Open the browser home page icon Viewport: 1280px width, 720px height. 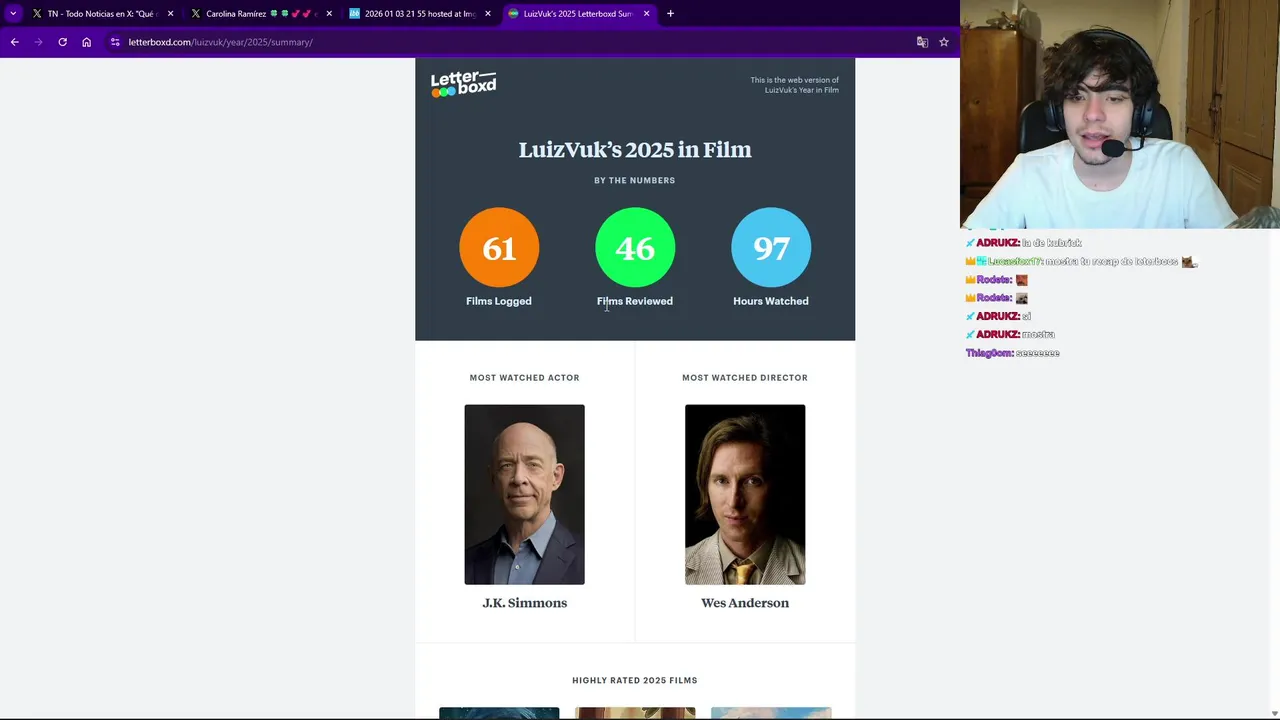(x=86, y=42)
